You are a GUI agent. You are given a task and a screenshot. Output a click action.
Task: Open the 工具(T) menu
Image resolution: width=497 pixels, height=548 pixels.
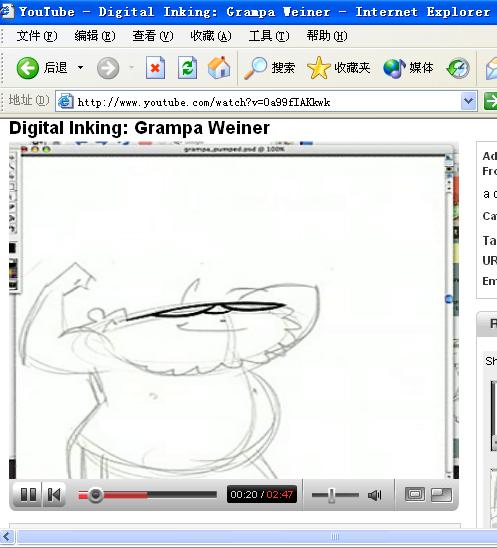[x=269, y=36]
